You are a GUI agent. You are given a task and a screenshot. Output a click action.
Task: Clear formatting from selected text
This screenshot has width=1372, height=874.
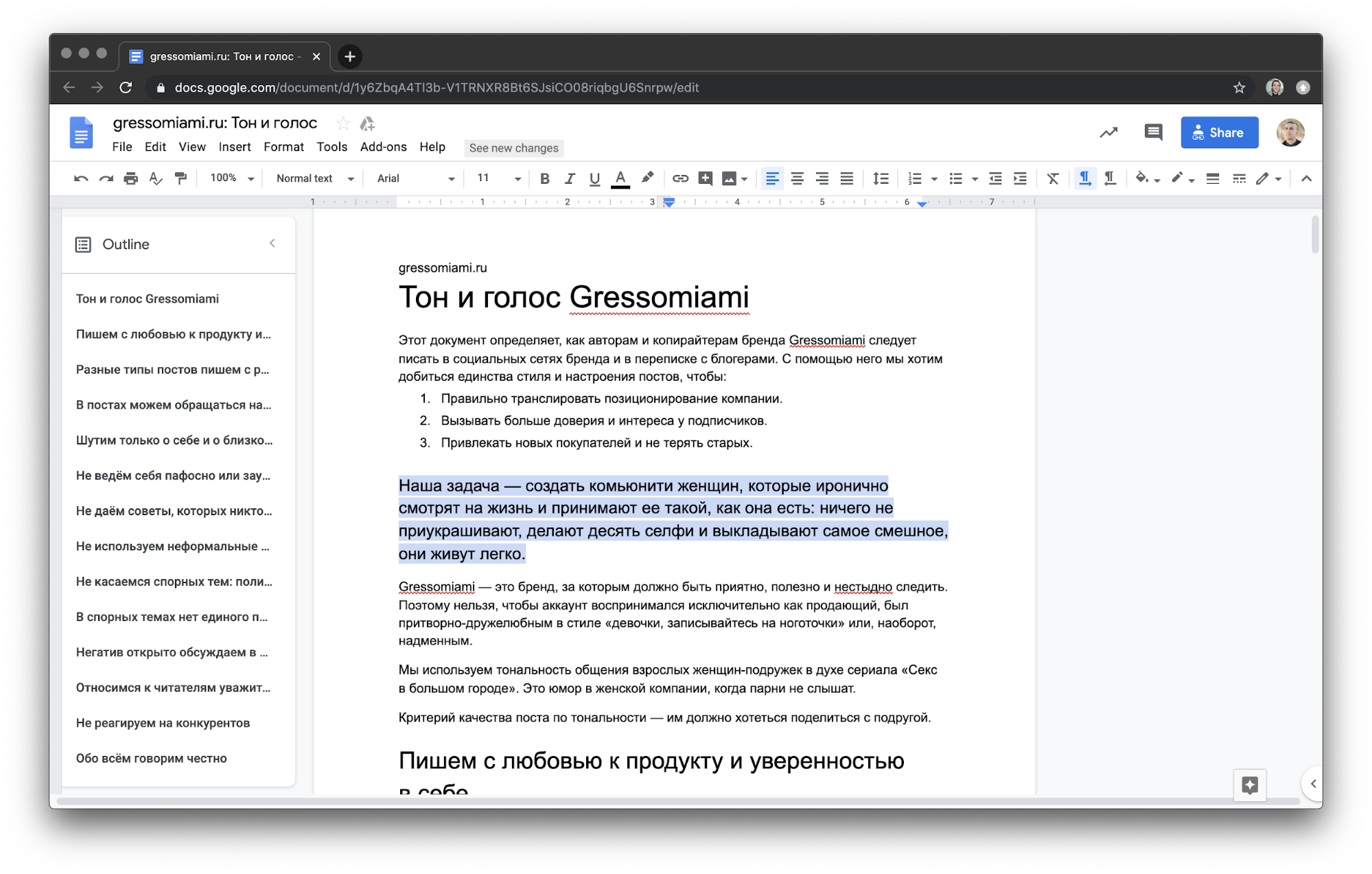[x=1053, y=178]
